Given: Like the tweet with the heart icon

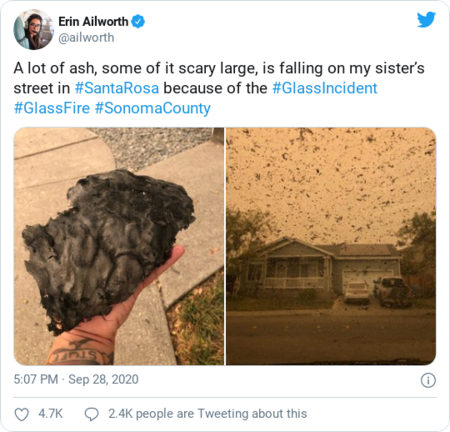Looking at the screenshot, I should coord(22,414).
